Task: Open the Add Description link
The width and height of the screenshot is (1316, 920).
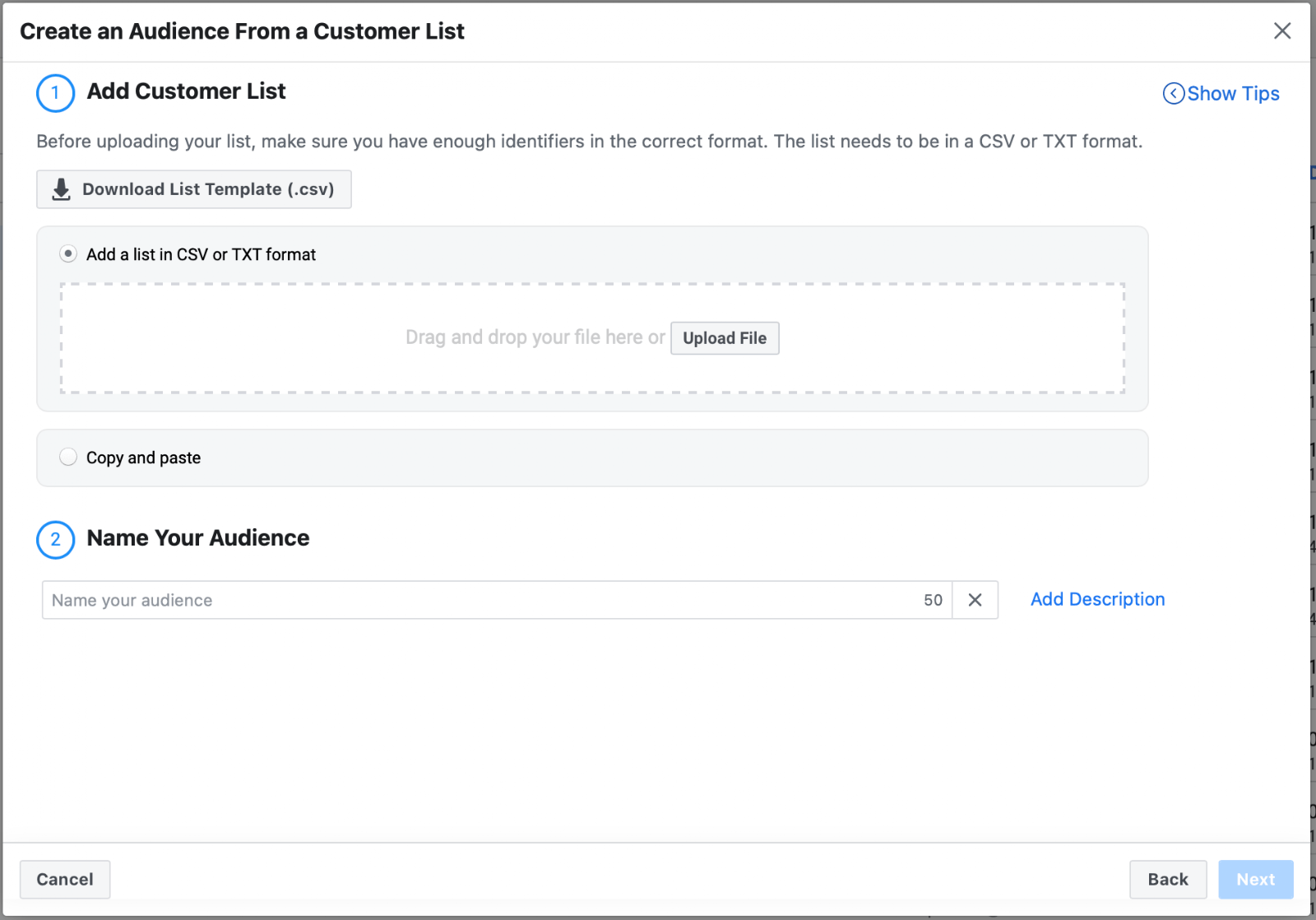Action: pyautogui.click(x=1097, y=599)
